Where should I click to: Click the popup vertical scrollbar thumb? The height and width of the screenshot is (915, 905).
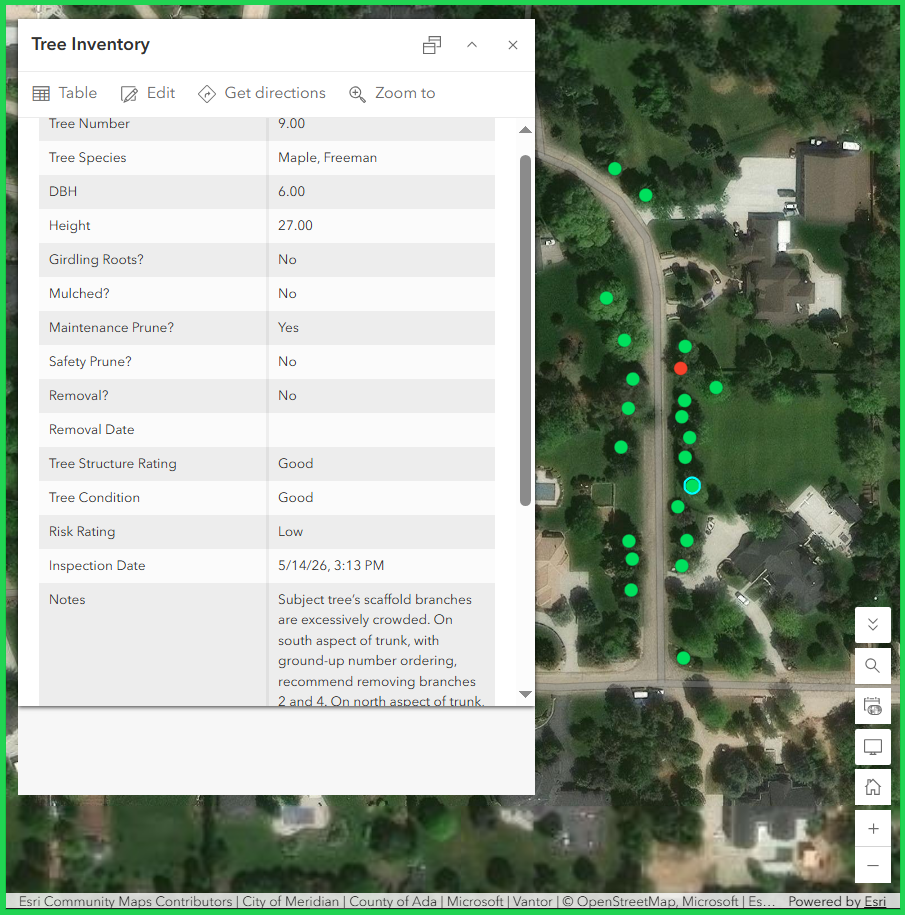point(525,330)
